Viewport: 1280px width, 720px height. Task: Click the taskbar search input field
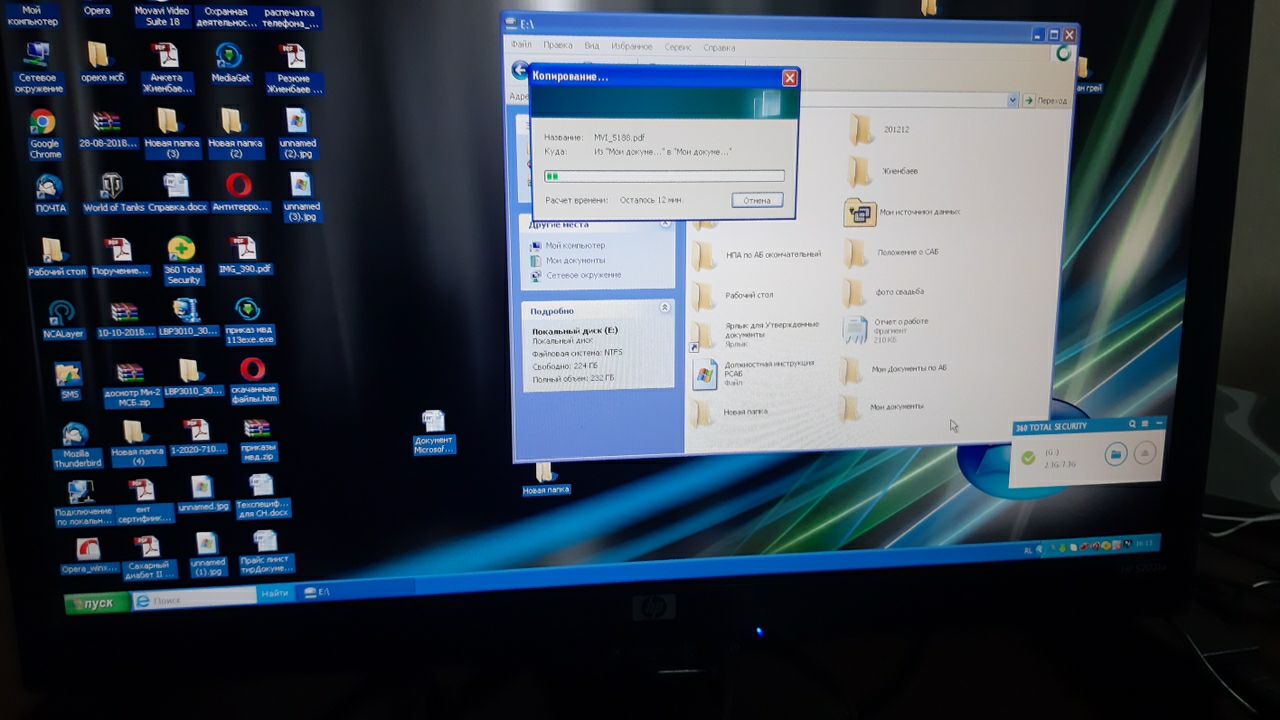coord(195,597)
